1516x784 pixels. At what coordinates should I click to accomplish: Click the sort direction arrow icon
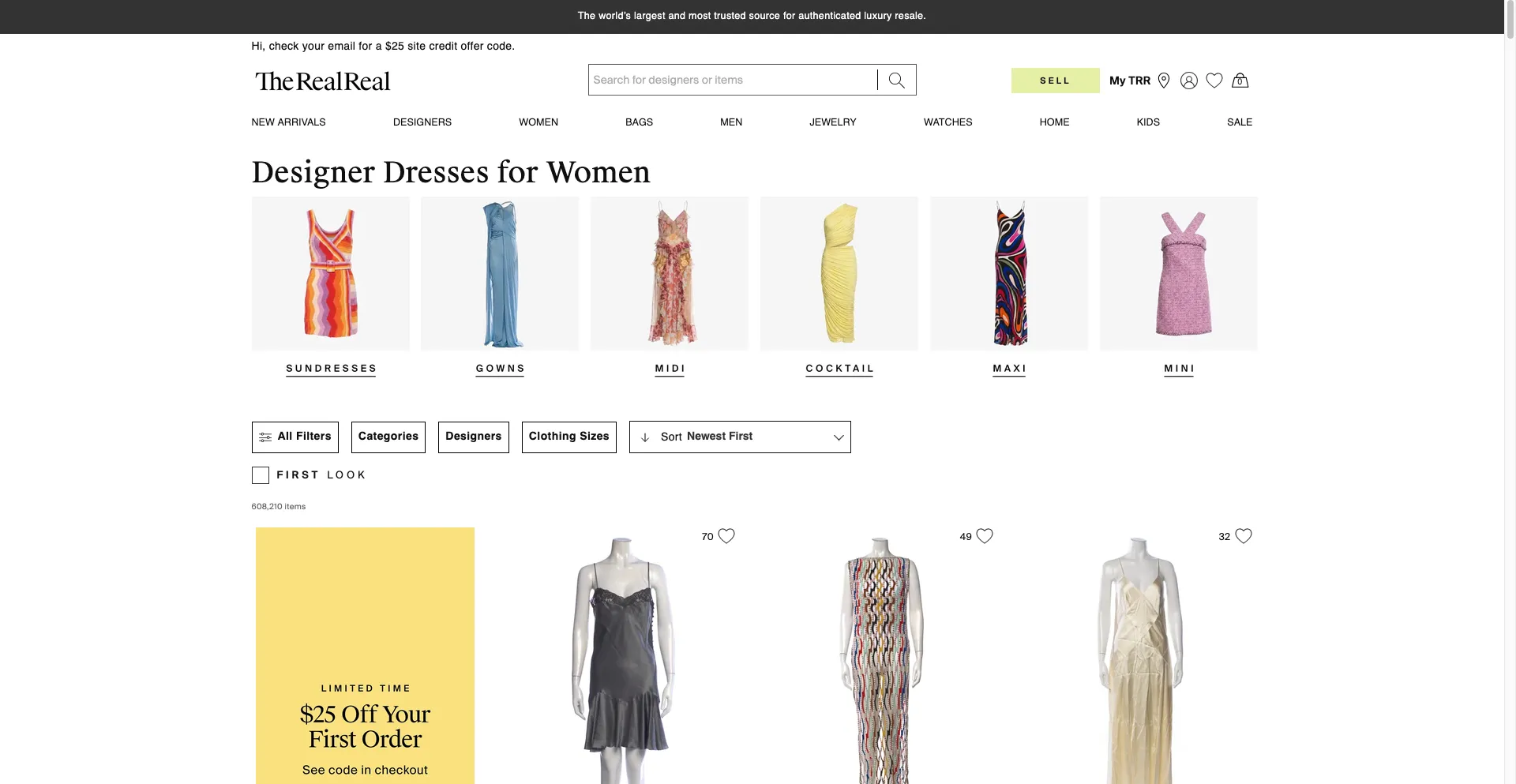click(645, 437)
